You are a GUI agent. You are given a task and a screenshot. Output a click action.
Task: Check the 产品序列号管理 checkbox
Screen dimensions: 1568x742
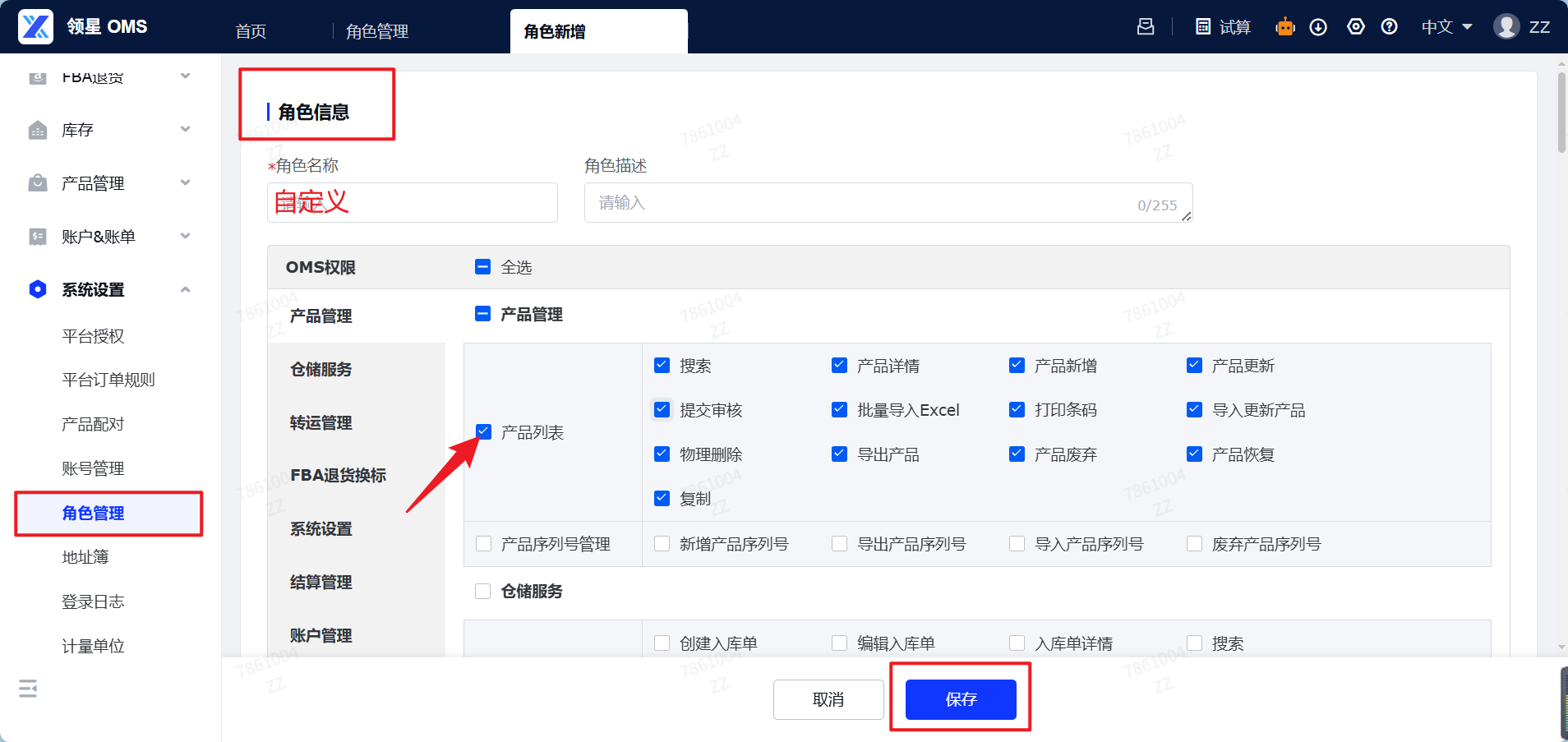click(x=483, y=543)
